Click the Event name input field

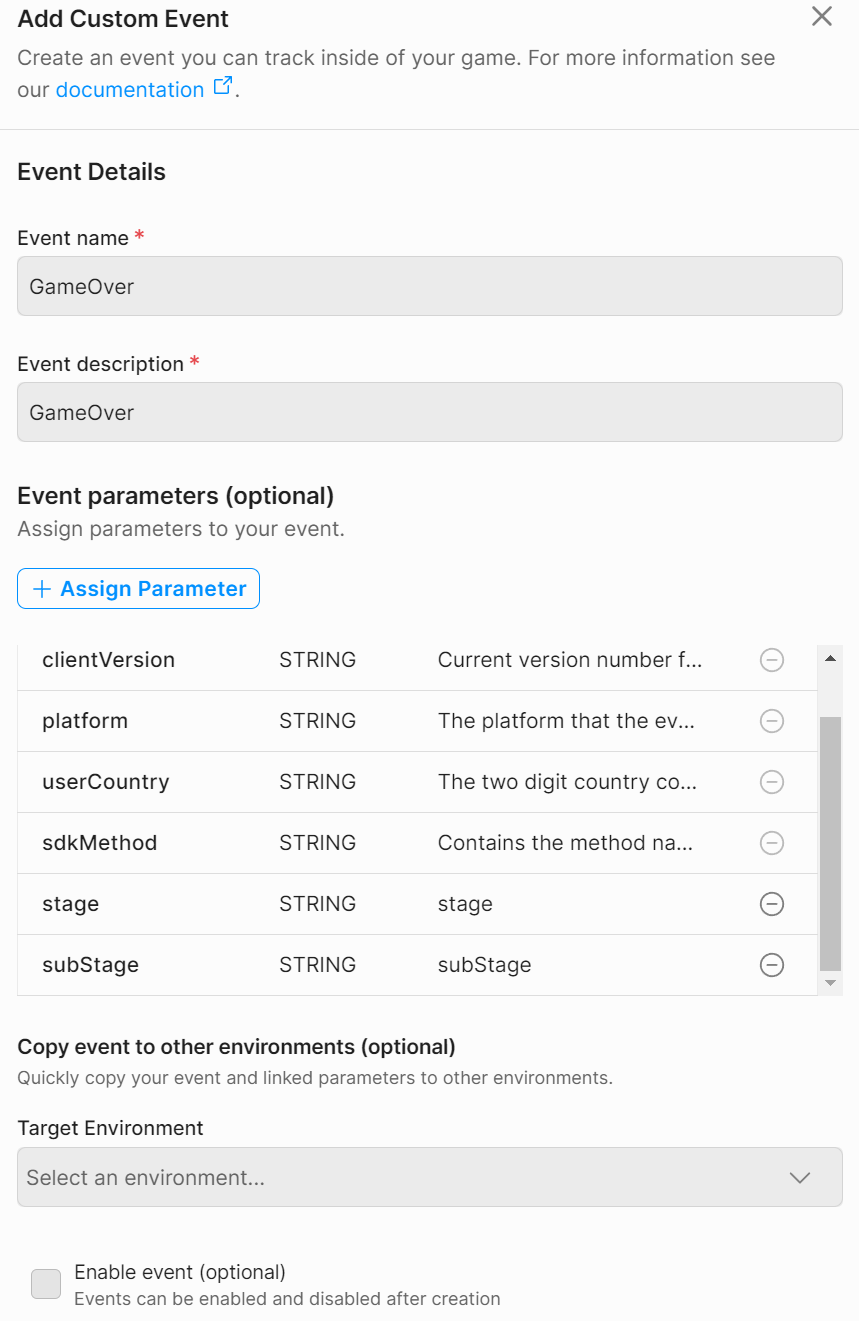click(430, 286)
